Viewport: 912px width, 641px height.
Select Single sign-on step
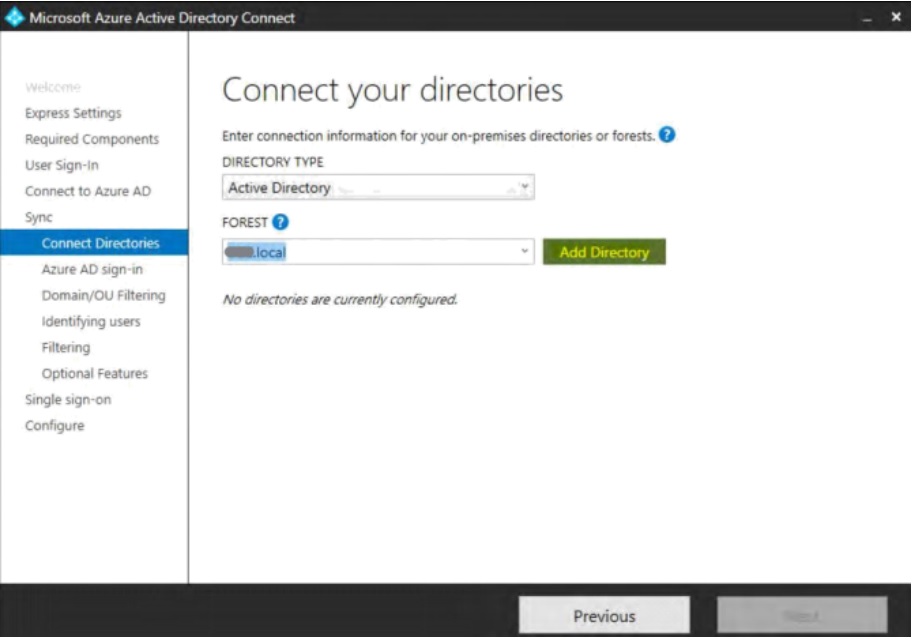click(x=68, y=400)
